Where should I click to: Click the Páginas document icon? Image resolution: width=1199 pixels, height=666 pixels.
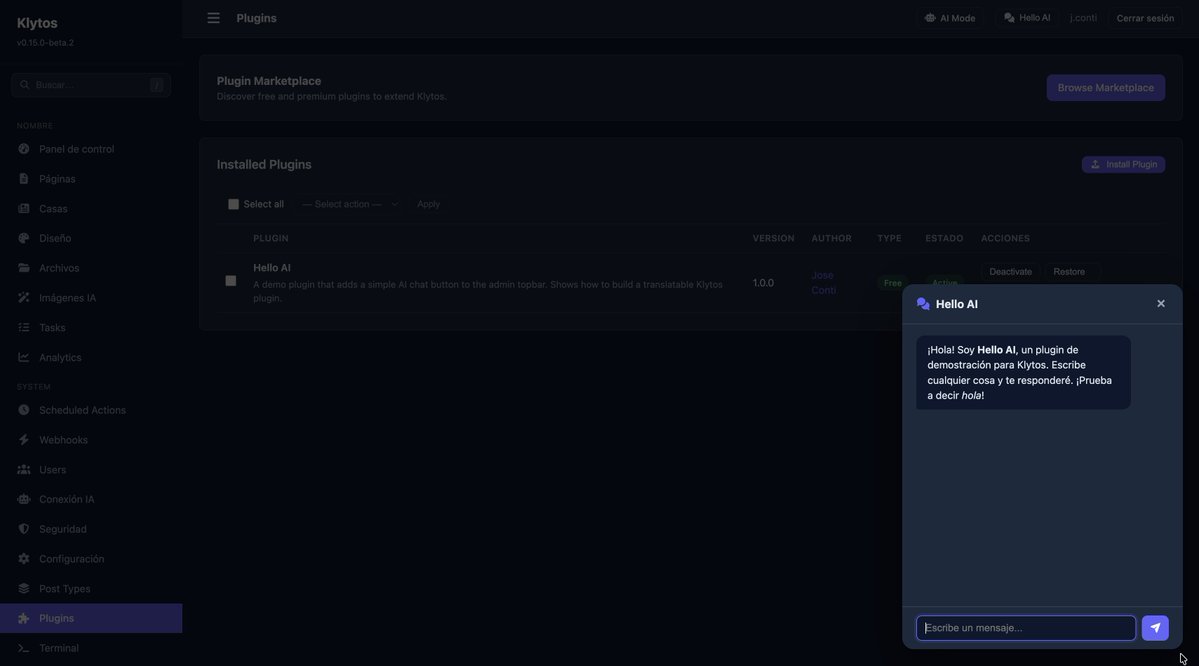tap(24, 178)
